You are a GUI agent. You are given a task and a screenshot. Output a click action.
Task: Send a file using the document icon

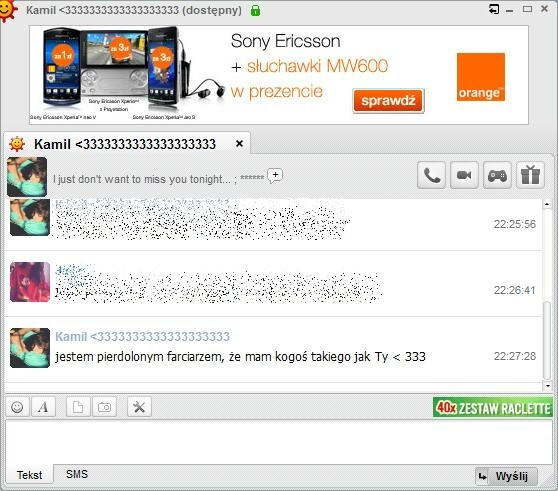pyautogui.click(x=78, y=407)
